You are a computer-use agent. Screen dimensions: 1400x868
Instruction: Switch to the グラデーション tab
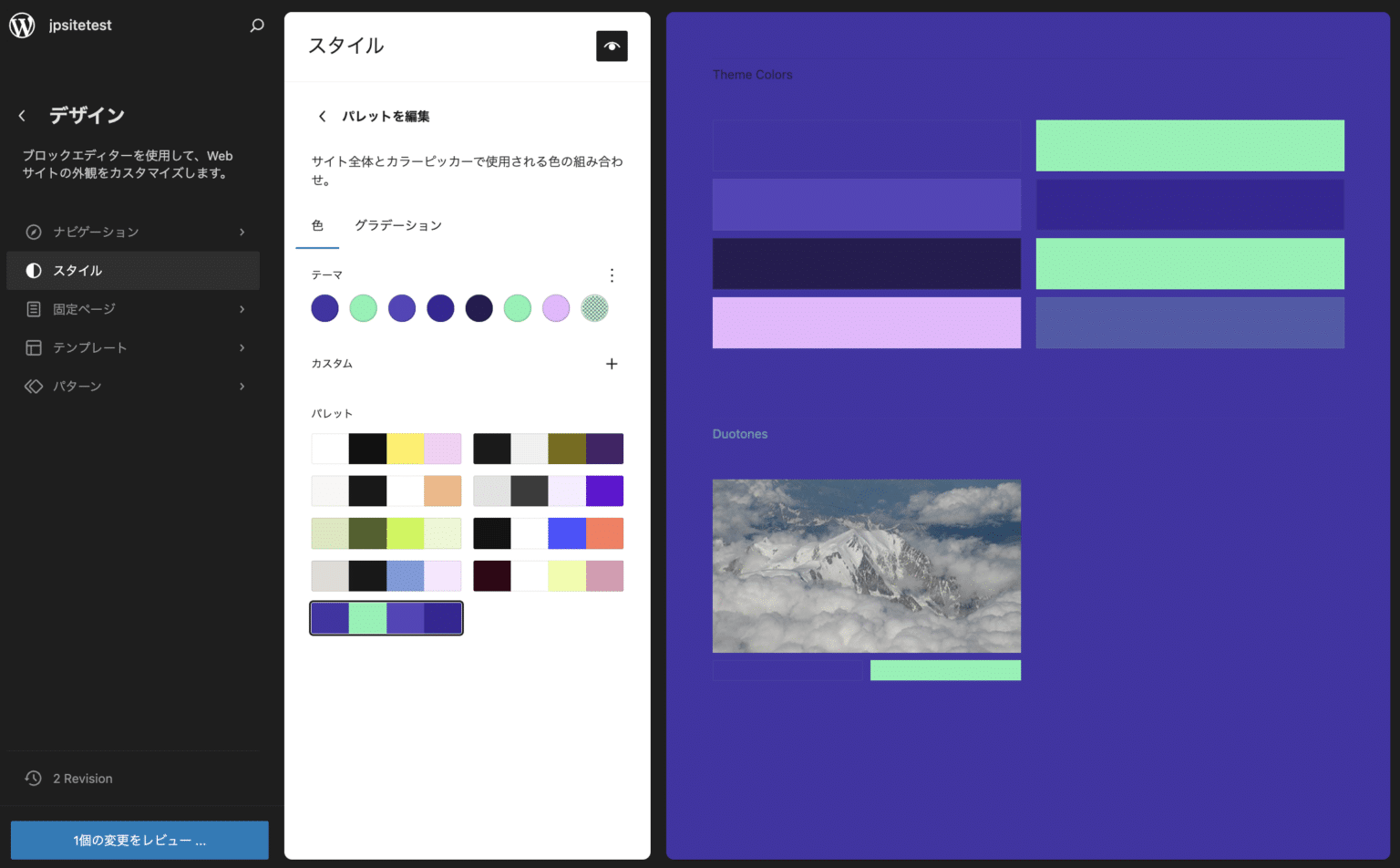(399, 225)
